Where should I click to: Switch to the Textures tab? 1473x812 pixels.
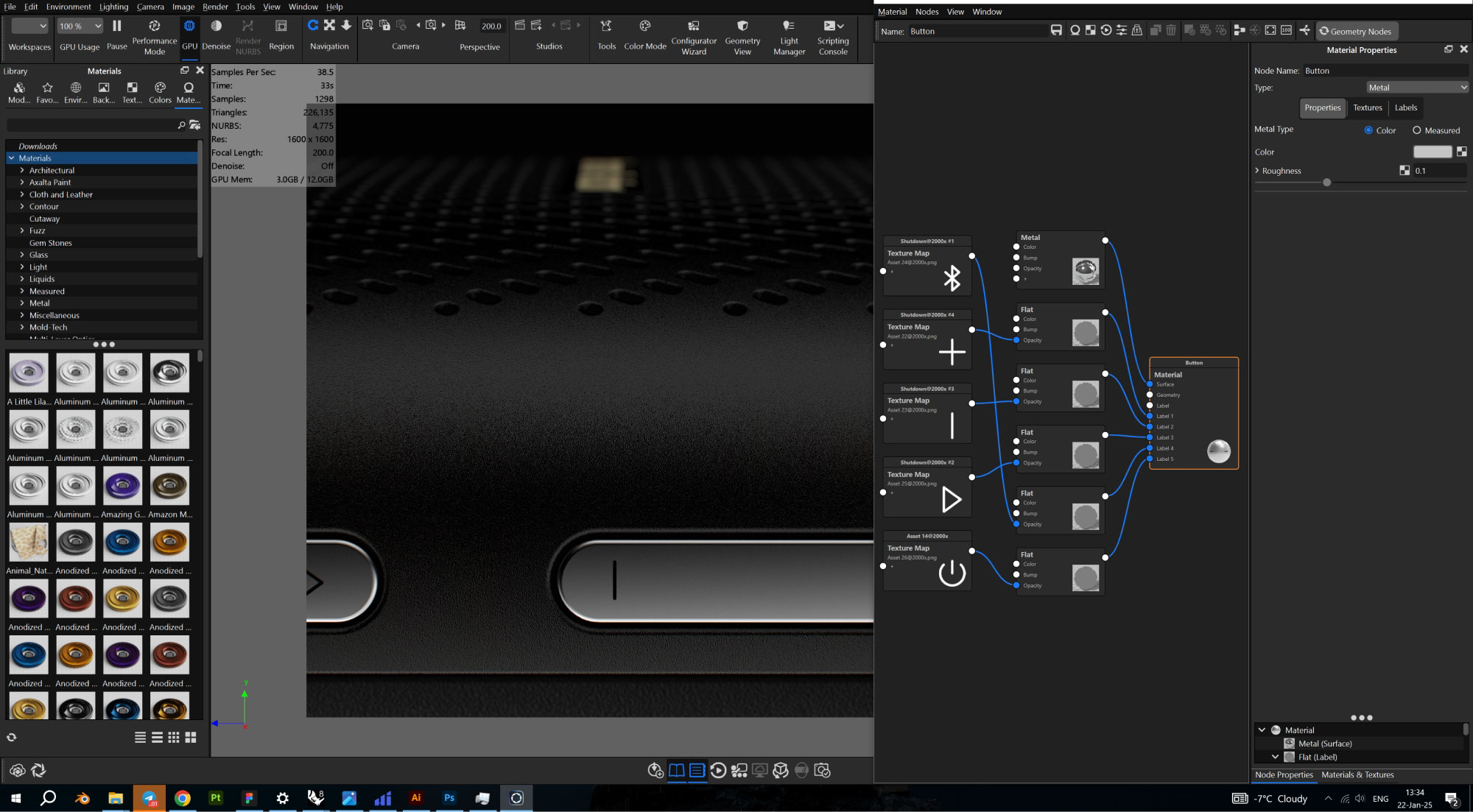(1367, 107)
